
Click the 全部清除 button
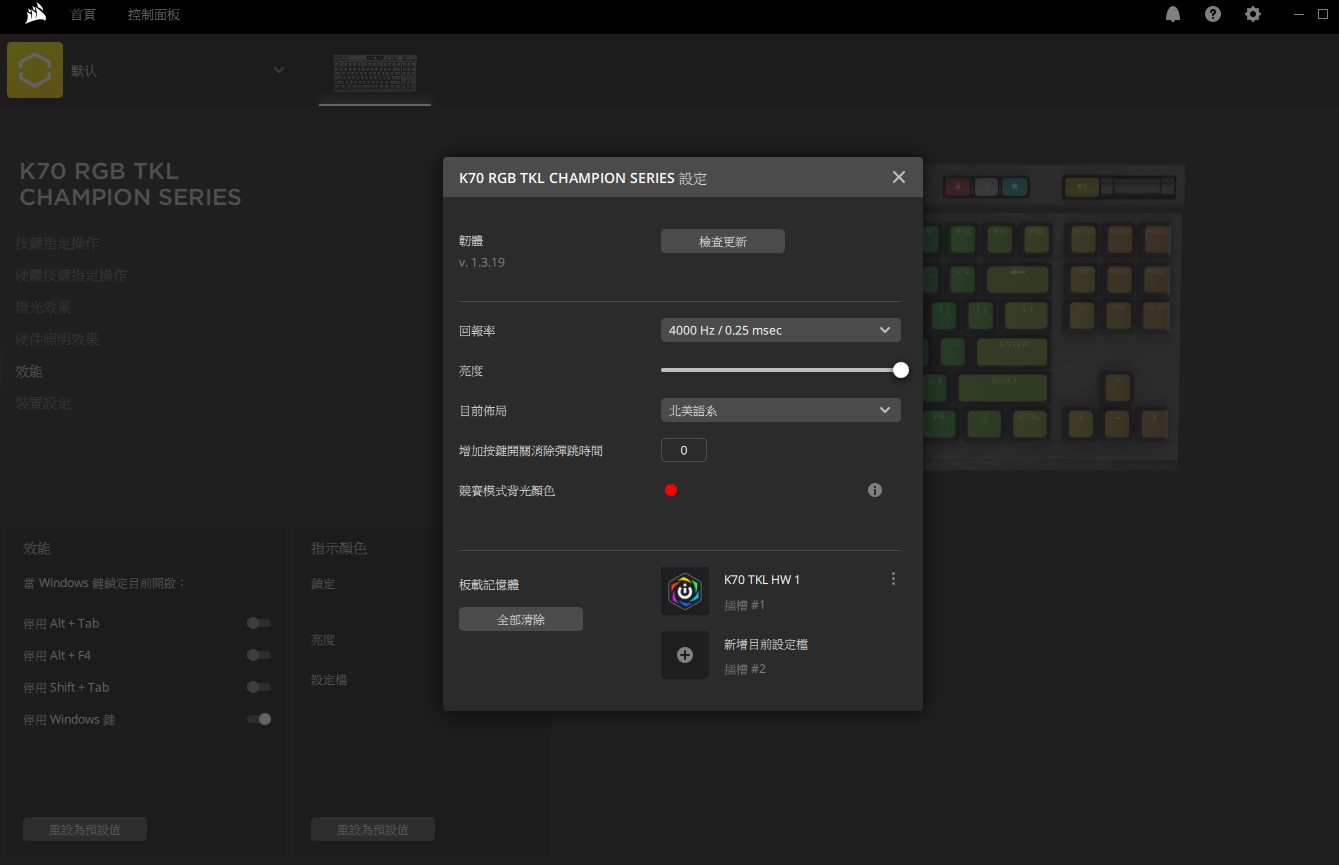[521, 620]
